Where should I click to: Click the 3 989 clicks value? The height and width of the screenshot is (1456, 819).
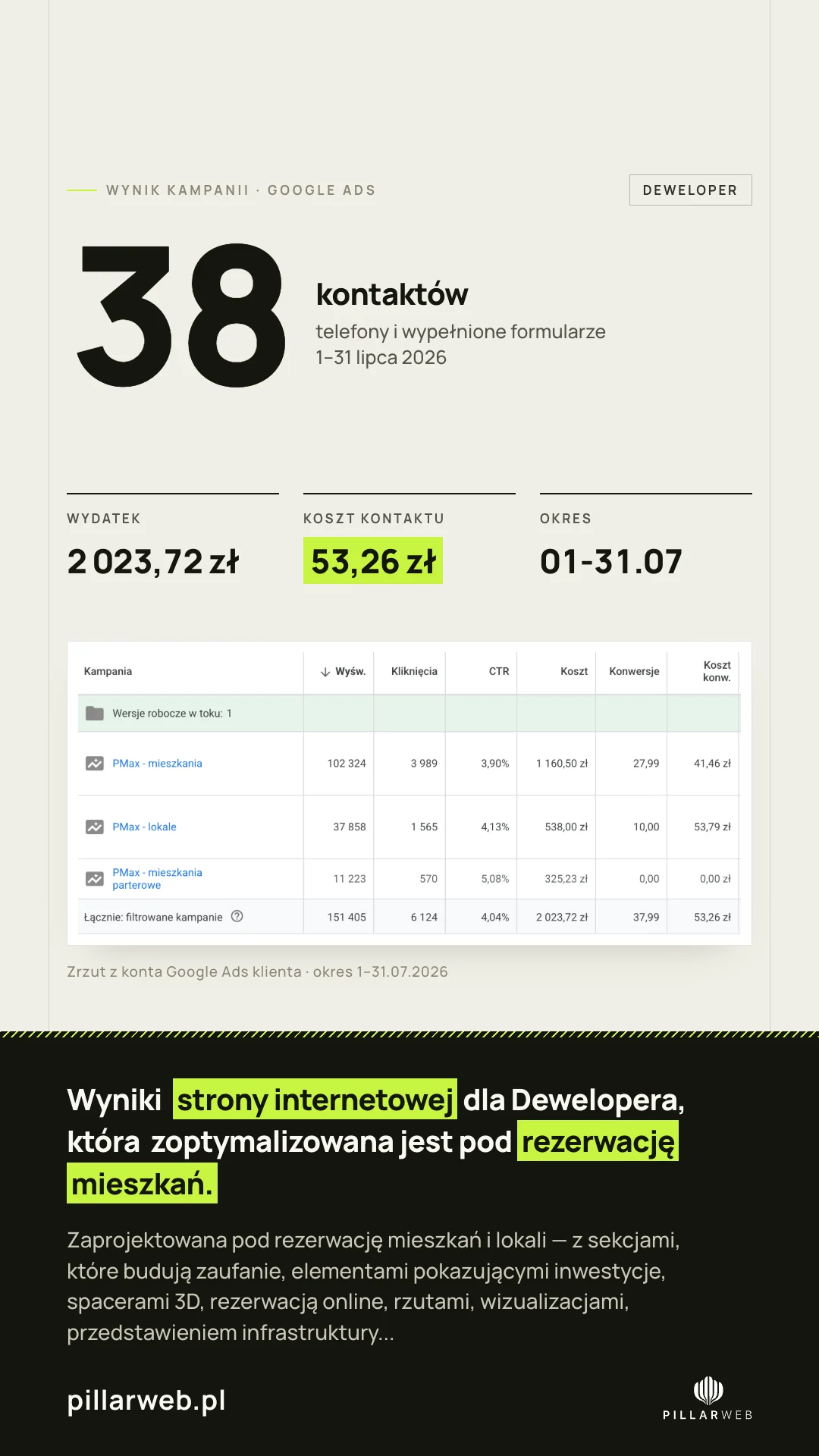point(424,764)
